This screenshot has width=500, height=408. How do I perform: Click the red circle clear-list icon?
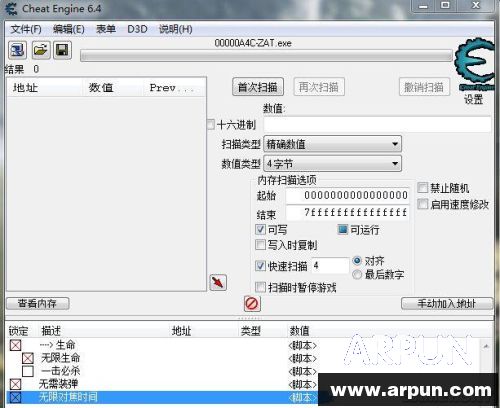pos(252,304)
